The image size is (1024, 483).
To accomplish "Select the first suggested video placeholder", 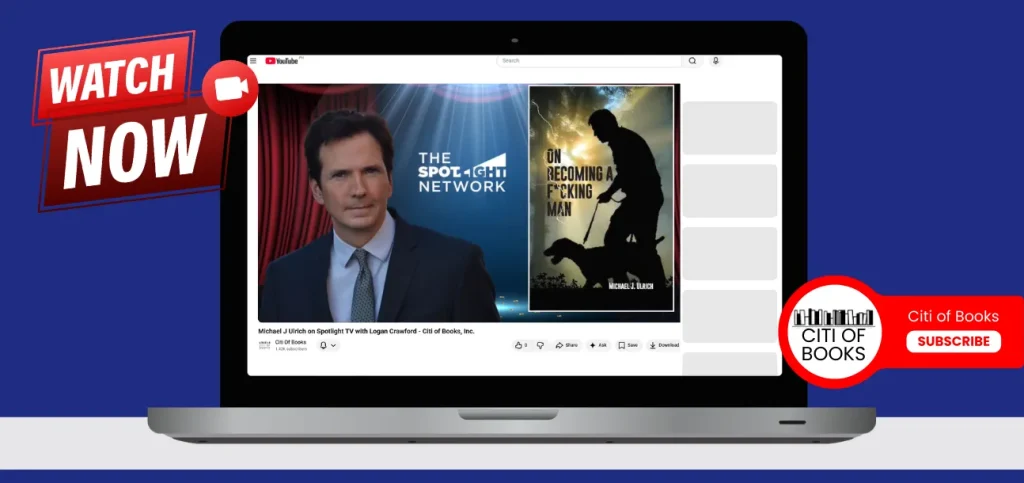I will point(729,128).
